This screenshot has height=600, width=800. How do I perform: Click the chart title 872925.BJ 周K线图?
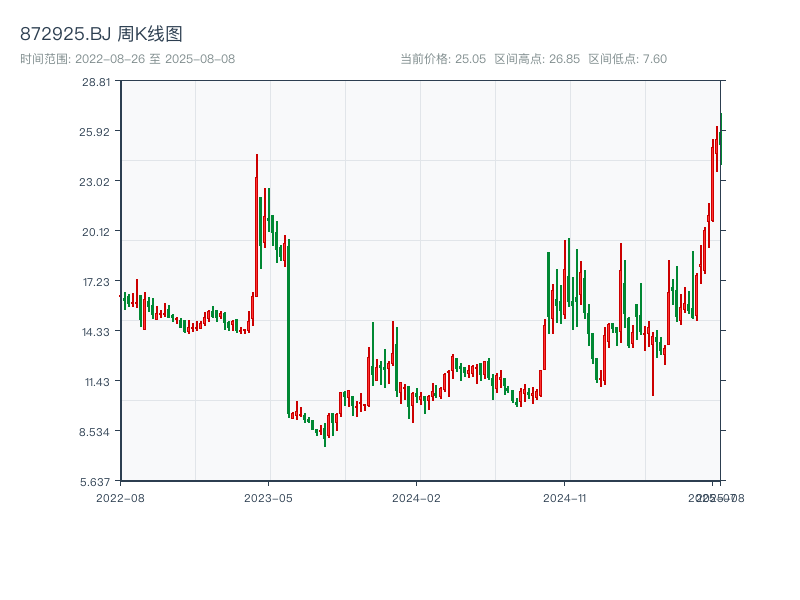[101, 34]
